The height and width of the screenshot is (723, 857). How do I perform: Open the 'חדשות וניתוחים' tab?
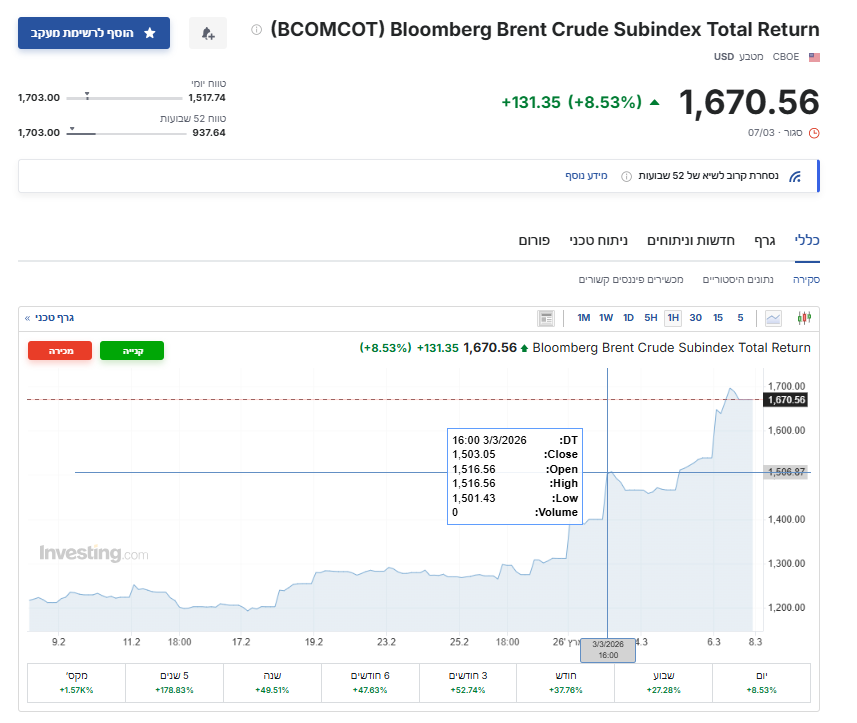[x=691, y=240]
